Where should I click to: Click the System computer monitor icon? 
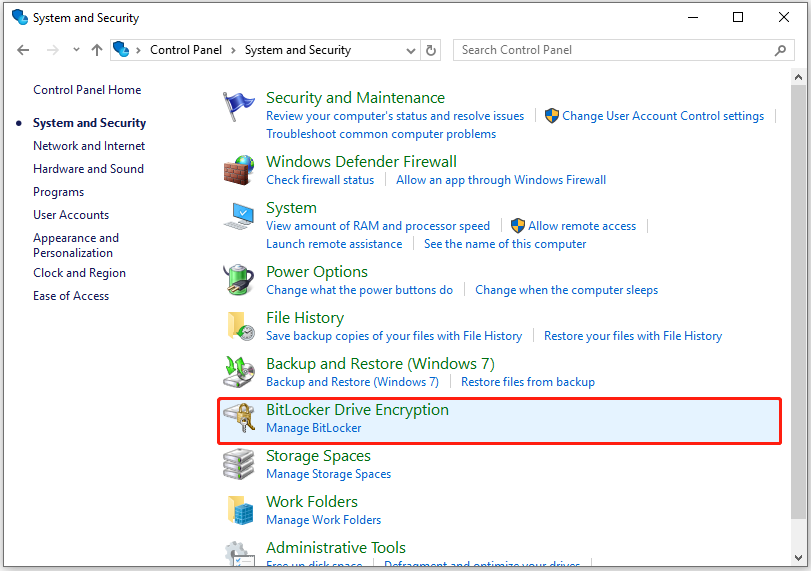coord(239,216)
